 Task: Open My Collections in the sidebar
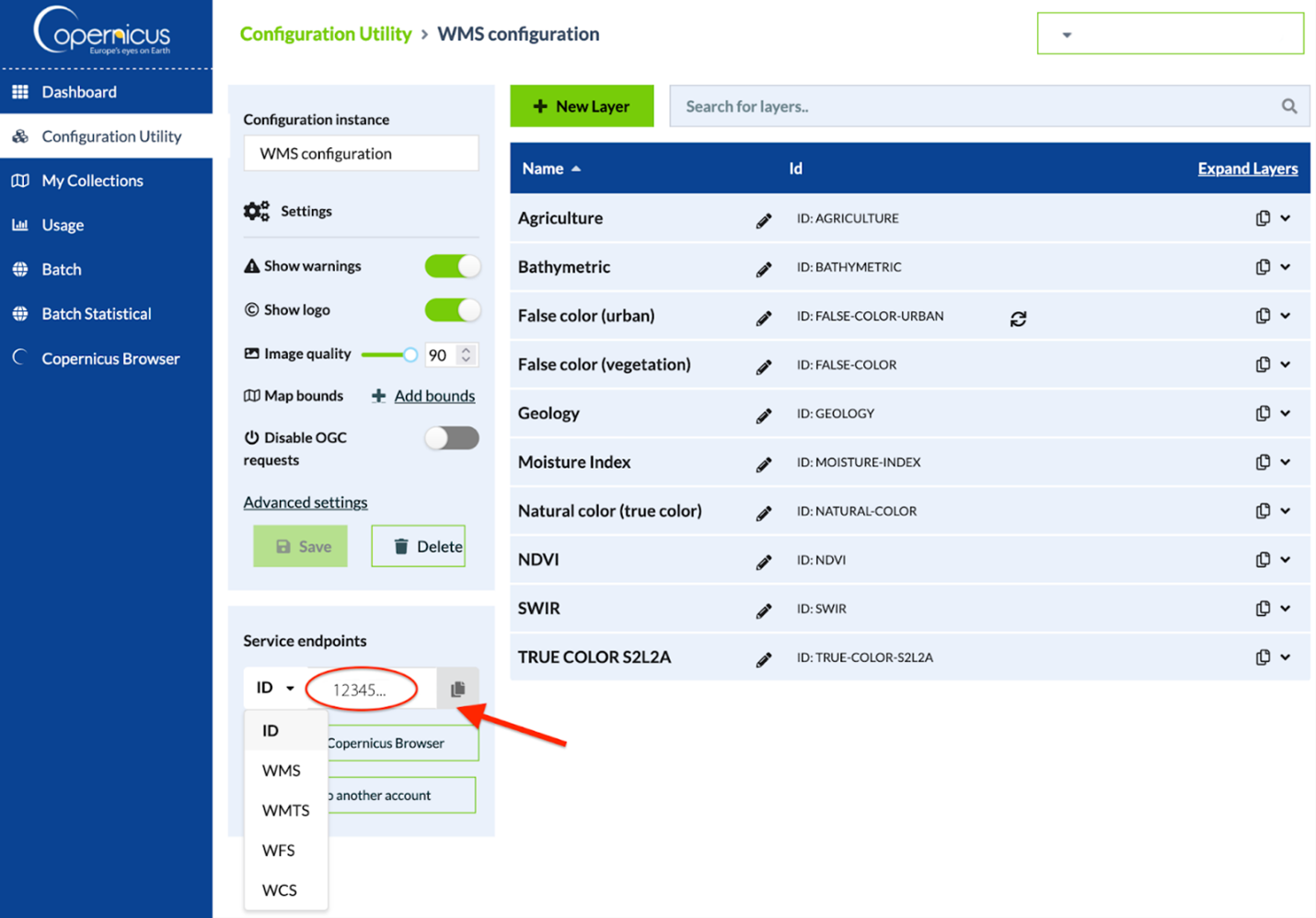pyautogui.click(x=92, y=180)
